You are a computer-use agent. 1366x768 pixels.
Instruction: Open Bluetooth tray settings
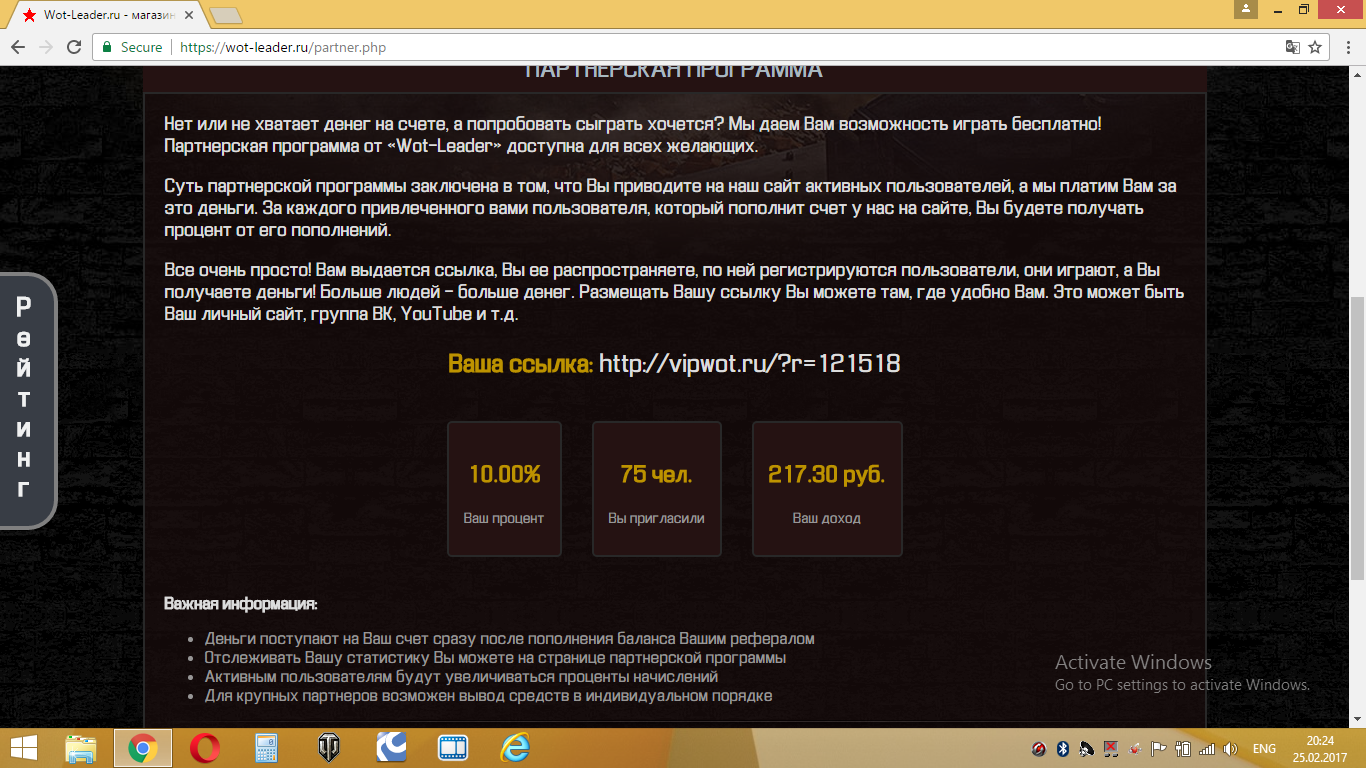(1063, 748)
